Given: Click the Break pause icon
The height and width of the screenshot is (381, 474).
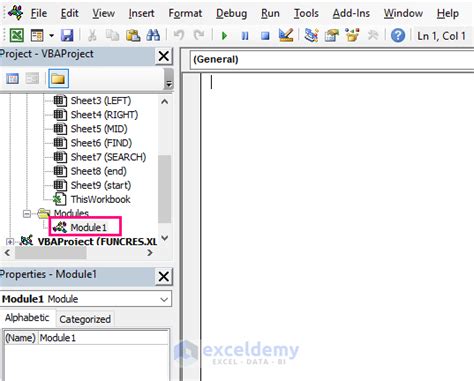Looking at the screenshot, I should 245,35.
